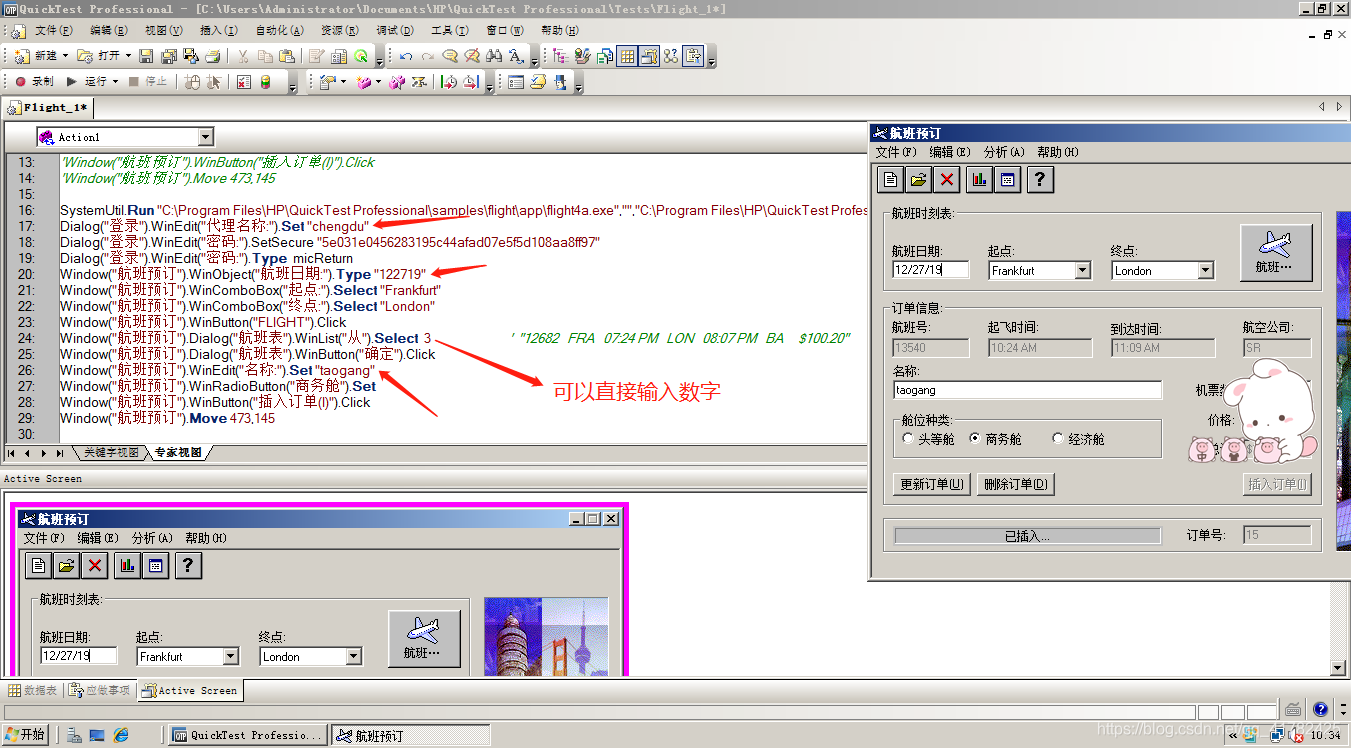Click Internet Explorer icon in taskbar
The image size is (1351, 748).
(121, 735)
